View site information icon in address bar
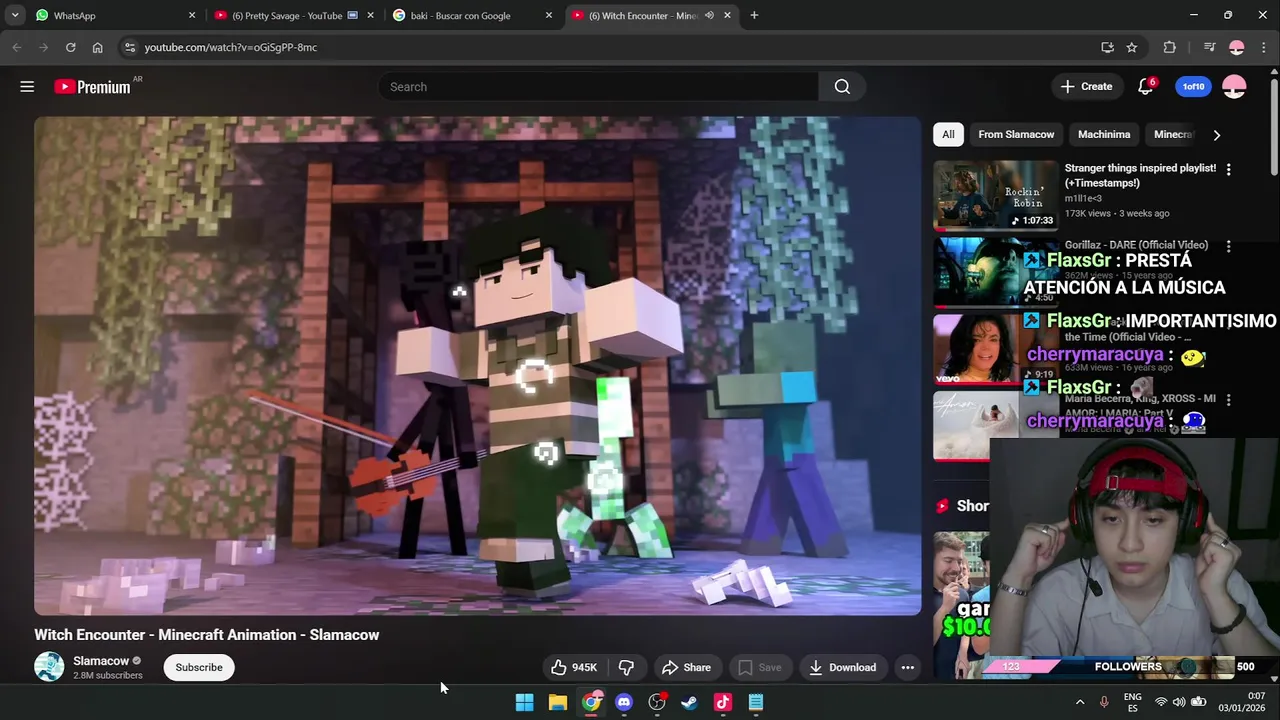The image size is (1280, 720). pyautogui.click(x=129, y=47)
